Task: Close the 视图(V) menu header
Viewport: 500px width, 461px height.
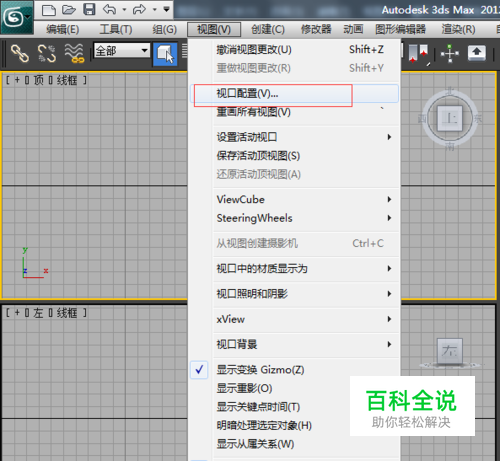Action: pos(214,29)
